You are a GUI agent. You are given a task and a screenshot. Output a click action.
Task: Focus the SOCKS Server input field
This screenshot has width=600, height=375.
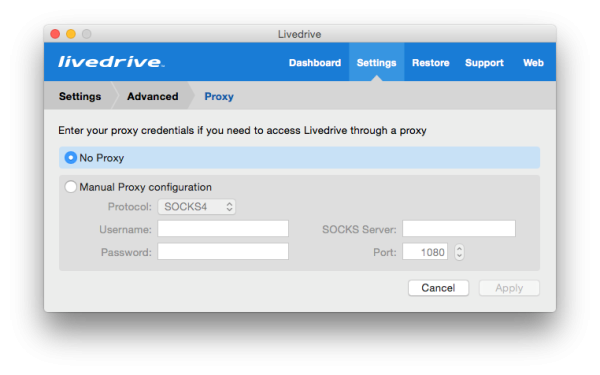coord(459,229)
